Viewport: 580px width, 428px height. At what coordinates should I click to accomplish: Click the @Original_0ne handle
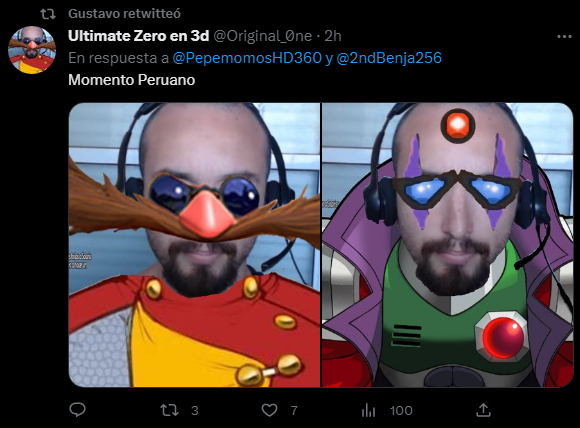(x=263, y=36)
